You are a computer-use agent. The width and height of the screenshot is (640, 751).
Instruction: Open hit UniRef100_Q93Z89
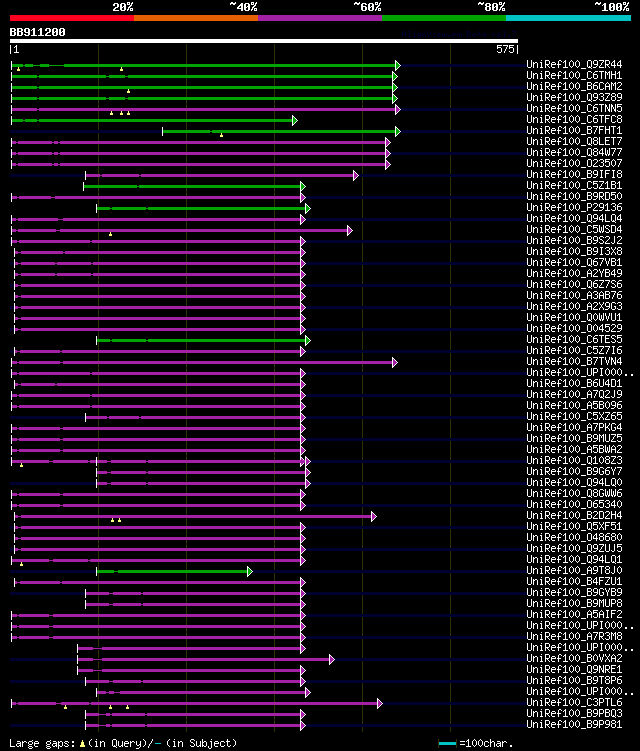tap(574, 97)
